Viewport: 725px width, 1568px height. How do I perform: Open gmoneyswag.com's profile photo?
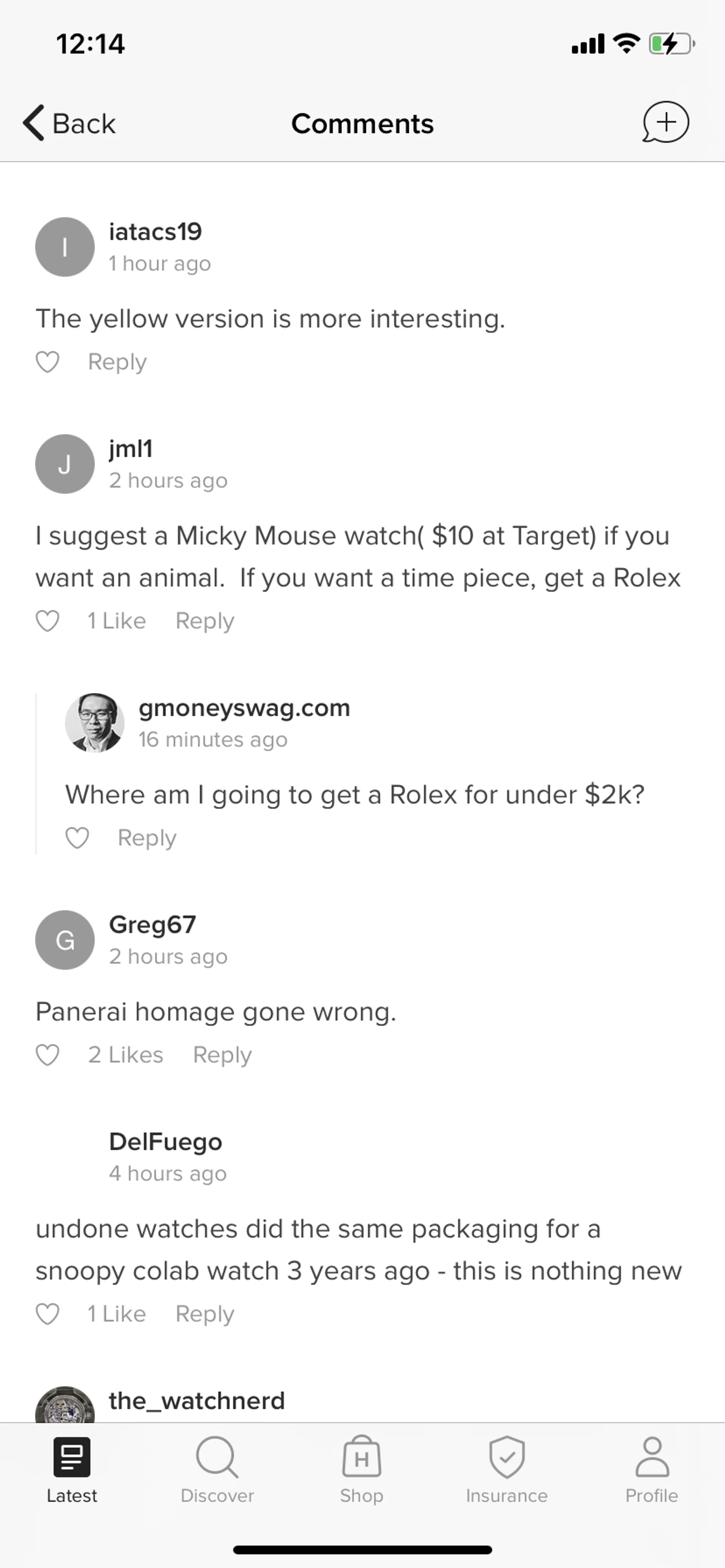[94, 723]
